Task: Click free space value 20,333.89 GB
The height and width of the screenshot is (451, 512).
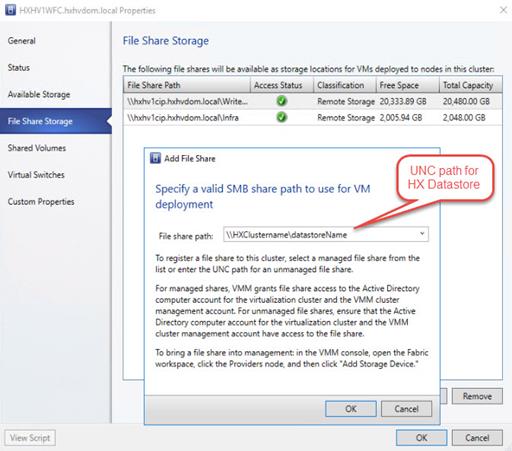Action: (x=403, y=101)
